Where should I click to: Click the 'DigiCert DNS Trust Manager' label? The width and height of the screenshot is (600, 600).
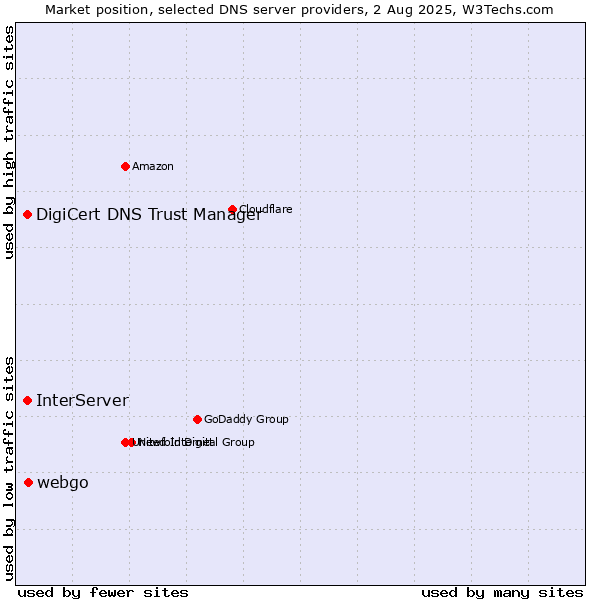[x=149, y=215]
